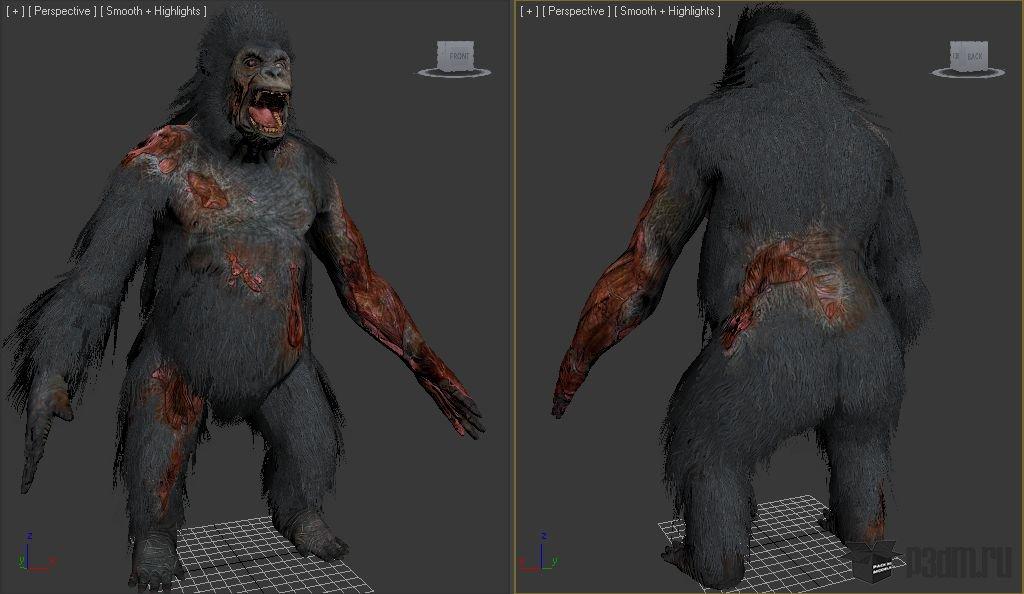The height and width of the screenshot is (594, 1024).
Task: Click the home grid under the gorilla in the left viewport
Action: pos(261,555)
